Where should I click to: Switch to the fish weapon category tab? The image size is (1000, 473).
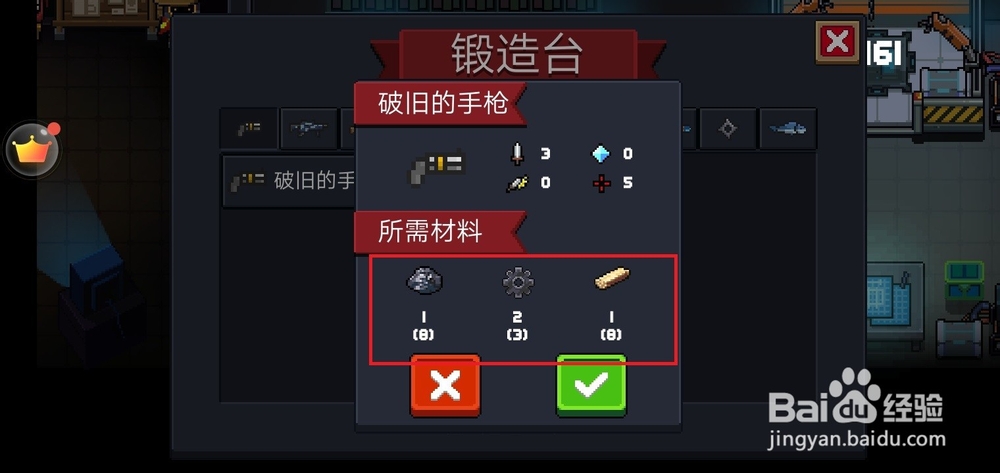788,129
